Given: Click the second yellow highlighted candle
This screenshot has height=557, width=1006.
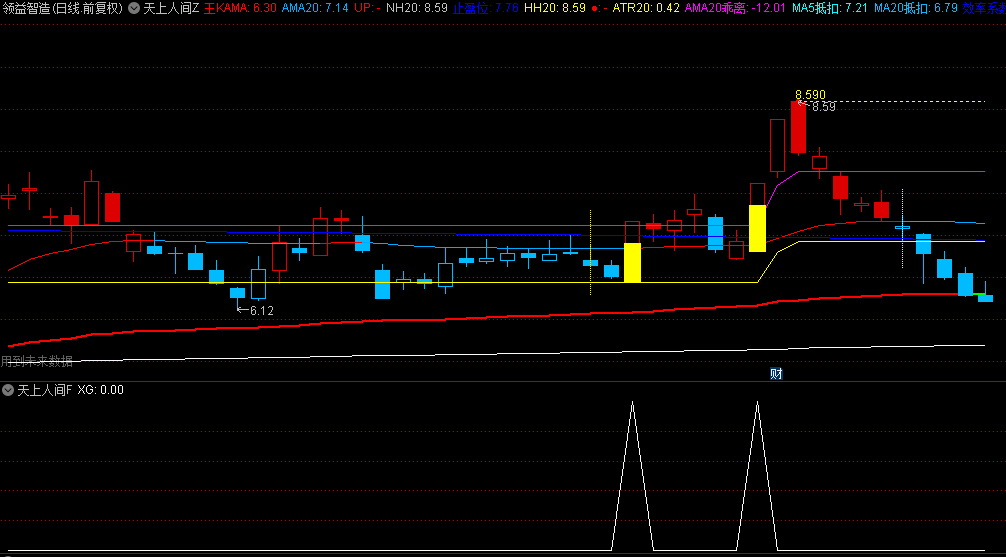Looking at the screenshot, I should click(x=757, y=228).
